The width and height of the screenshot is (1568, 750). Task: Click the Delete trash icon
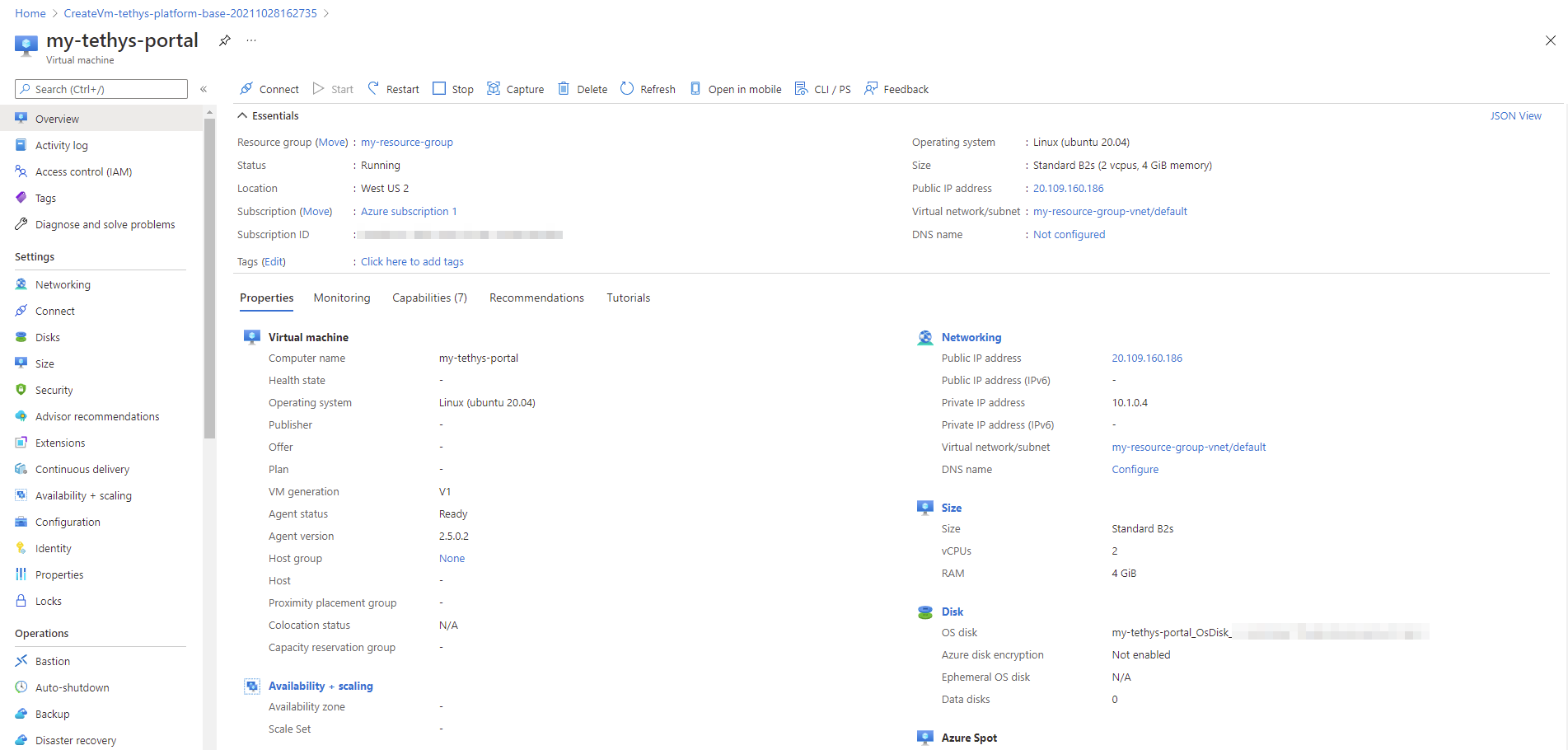(564, 88)
